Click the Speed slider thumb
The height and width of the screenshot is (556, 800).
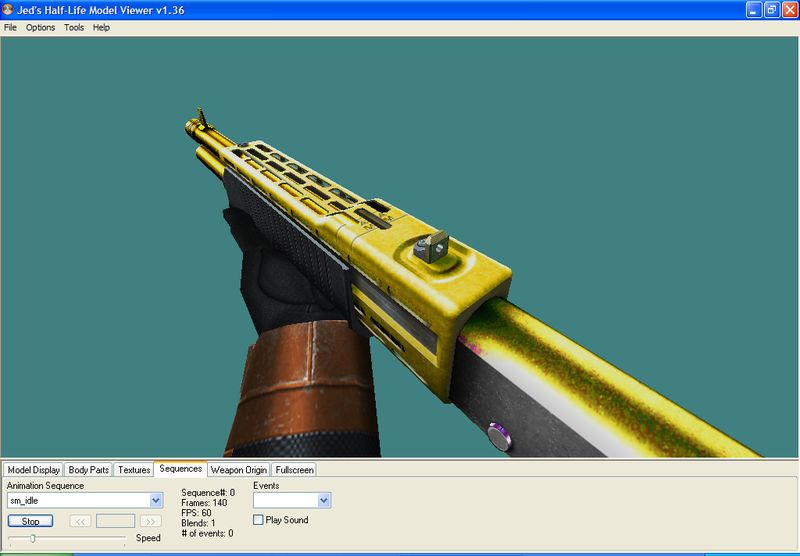coord(33,538)
